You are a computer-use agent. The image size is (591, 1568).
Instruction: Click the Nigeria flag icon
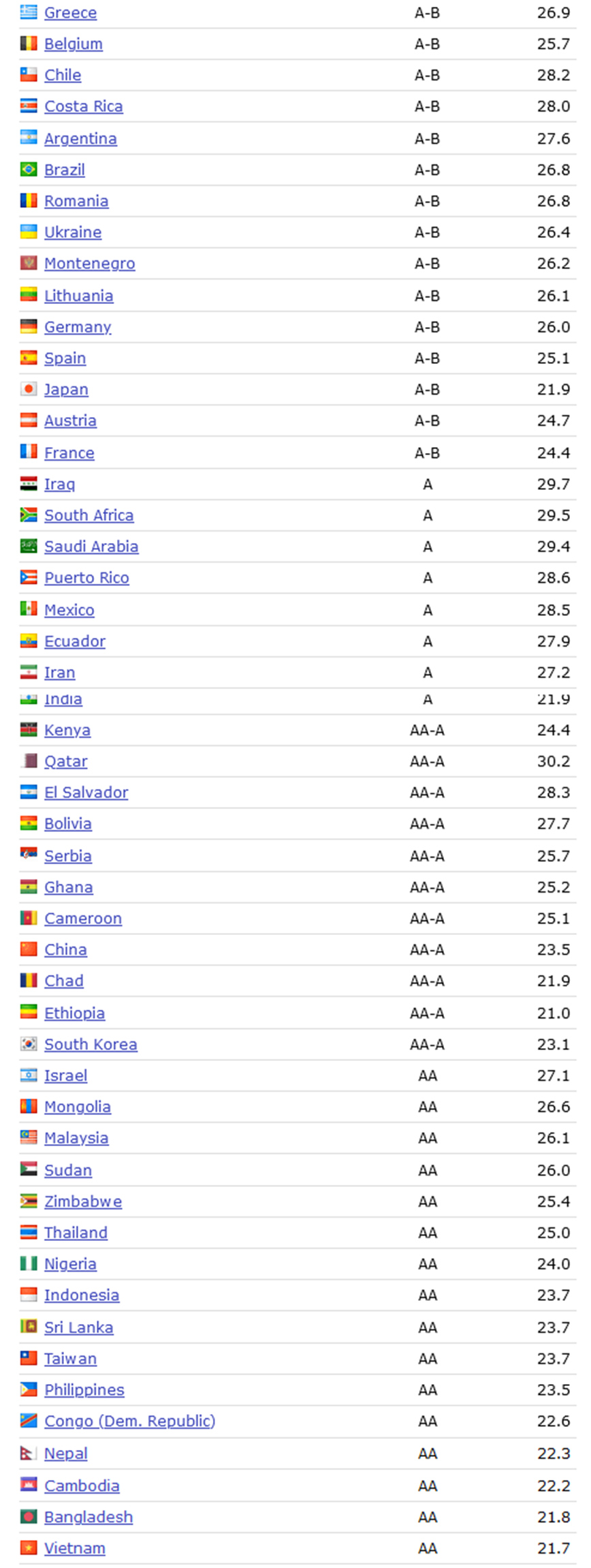[29, 1264]
